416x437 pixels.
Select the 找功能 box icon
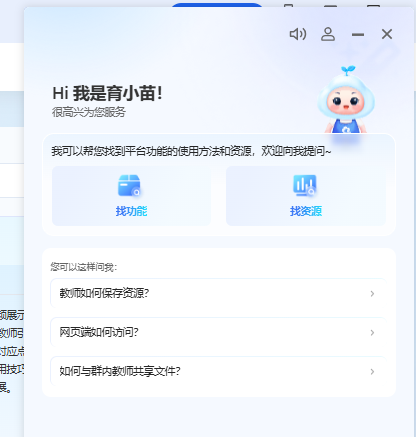coord(129,185)
